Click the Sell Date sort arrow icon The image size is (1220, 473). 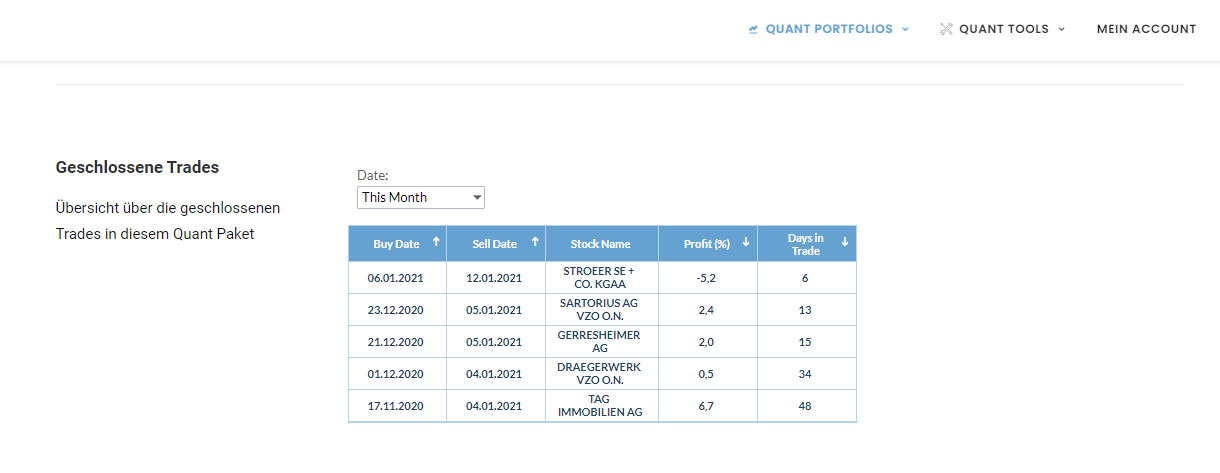pos(535,241)
